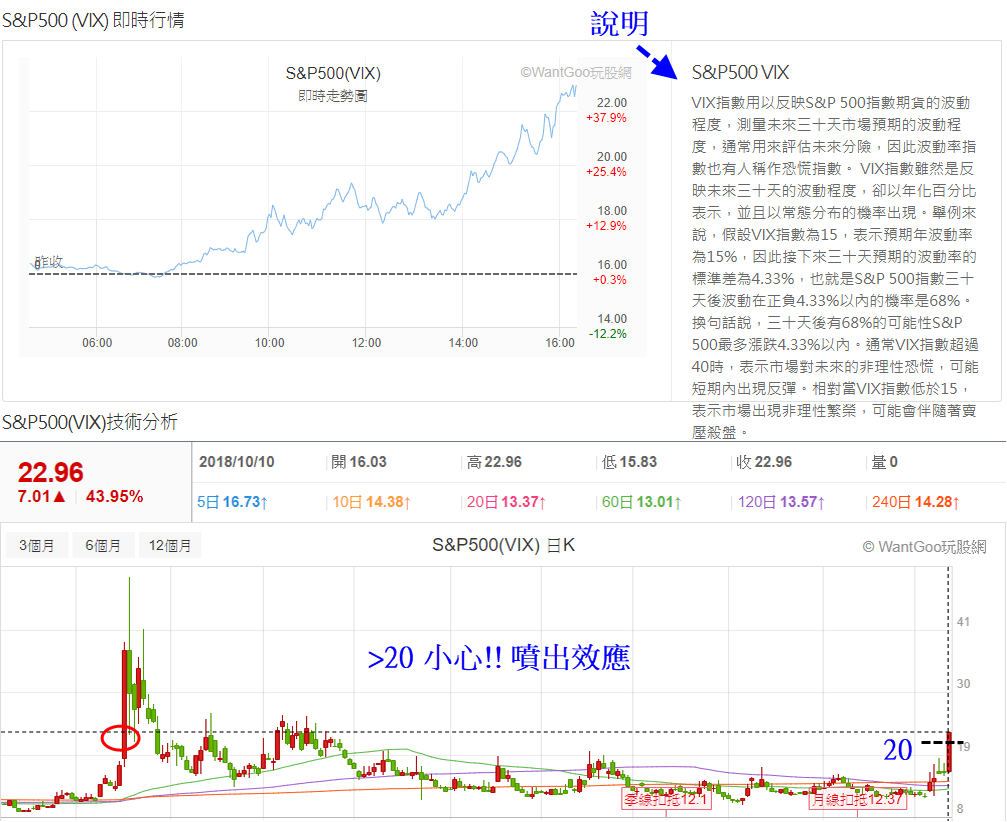Show the 12個月 chart range
The image size is (1007, 822).
pos(169,546)
